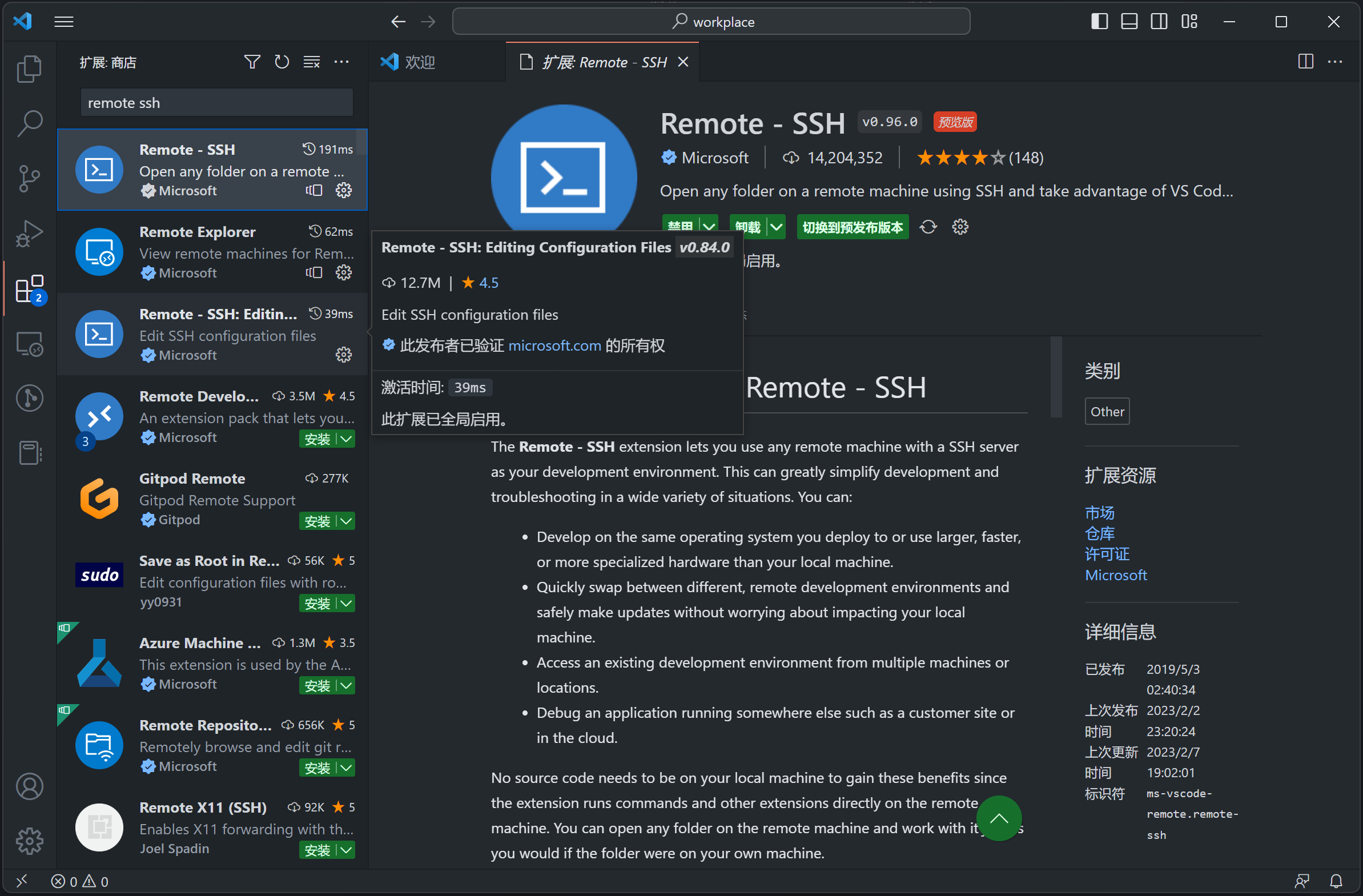Click the filter extensions funnel icon
This screenshot has width=1363, height=896.
(x=252, y=62)
